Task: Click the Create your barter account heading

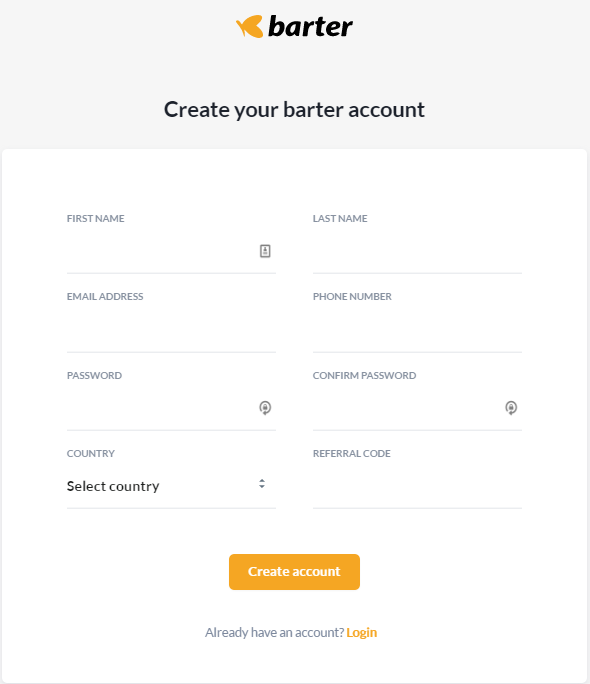Action: tap(294, 109)
